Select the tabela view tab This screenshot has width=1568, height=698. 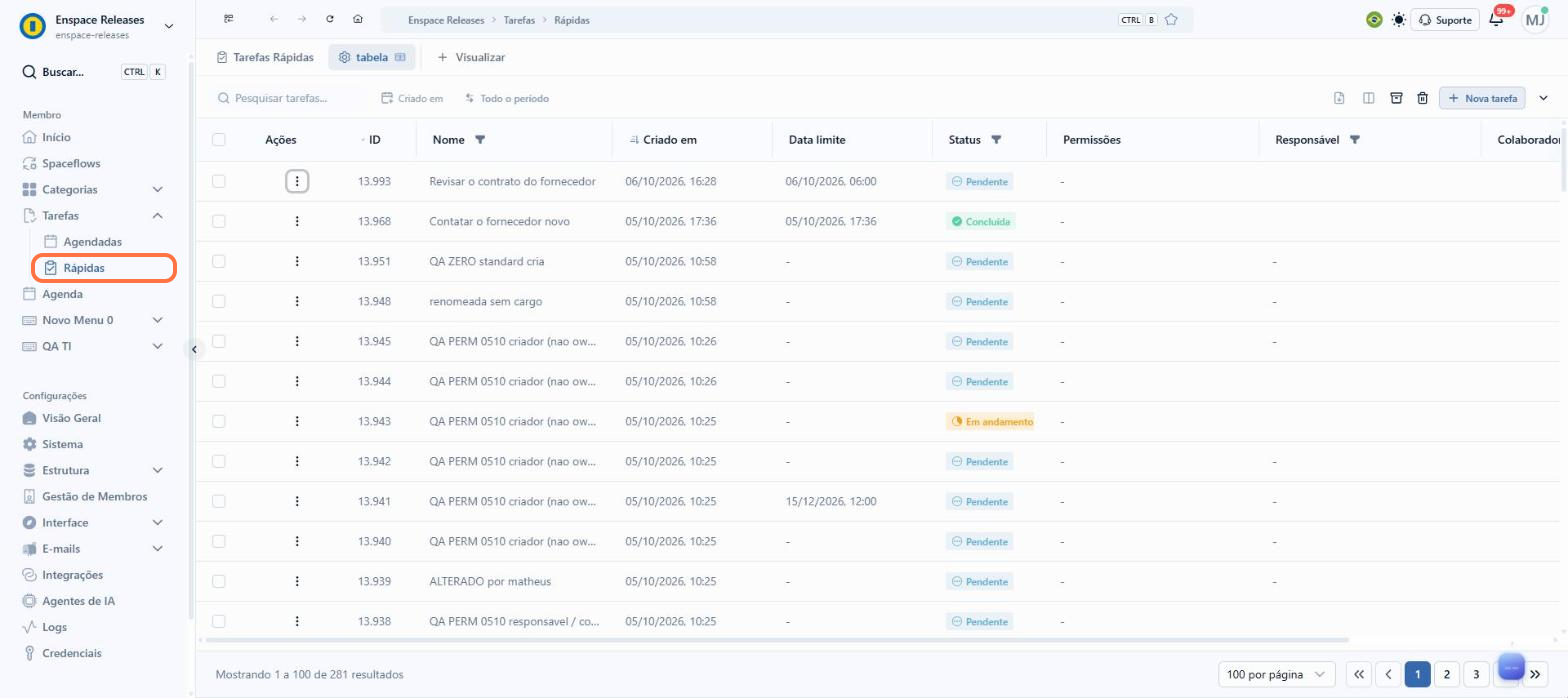pyautogui.click(x=371, y=57)
